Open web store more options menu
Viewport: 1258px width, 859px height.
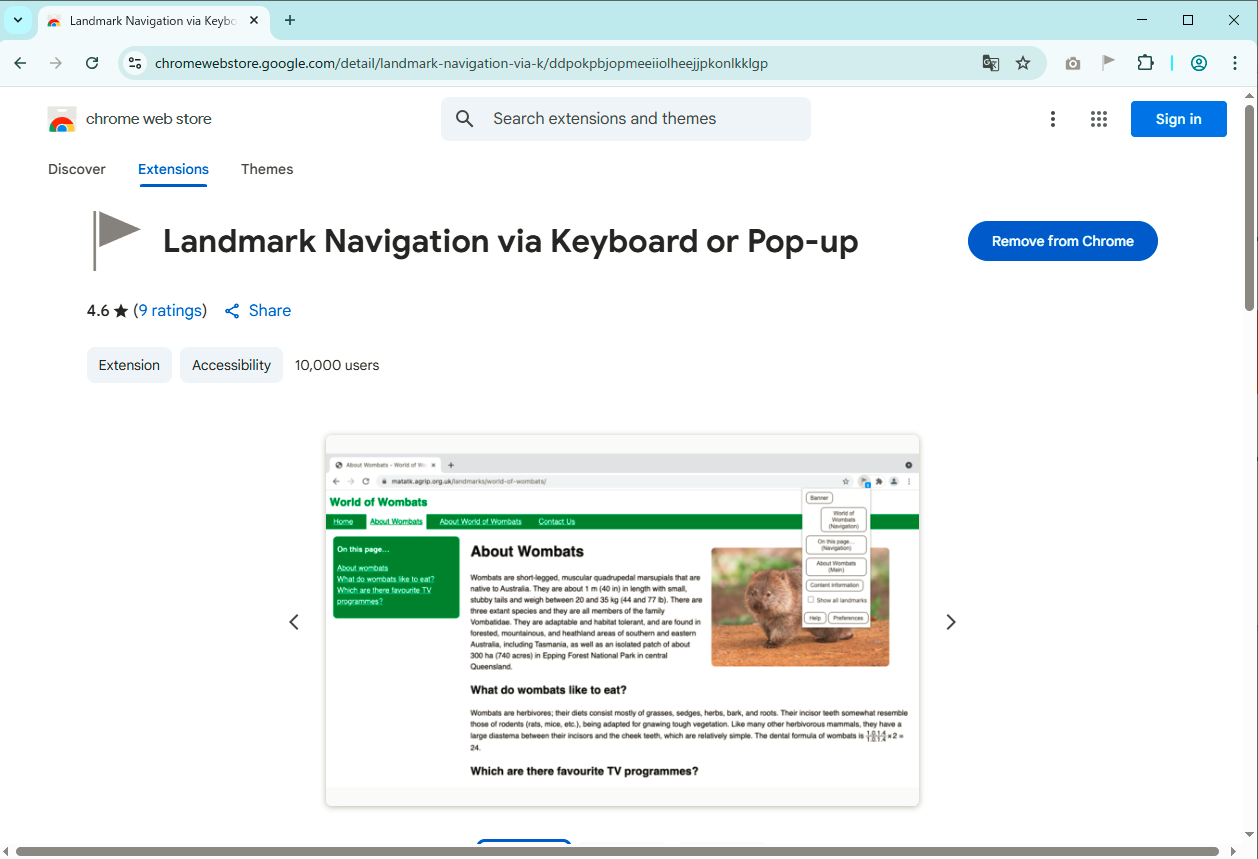click(x=1053, y=119)
